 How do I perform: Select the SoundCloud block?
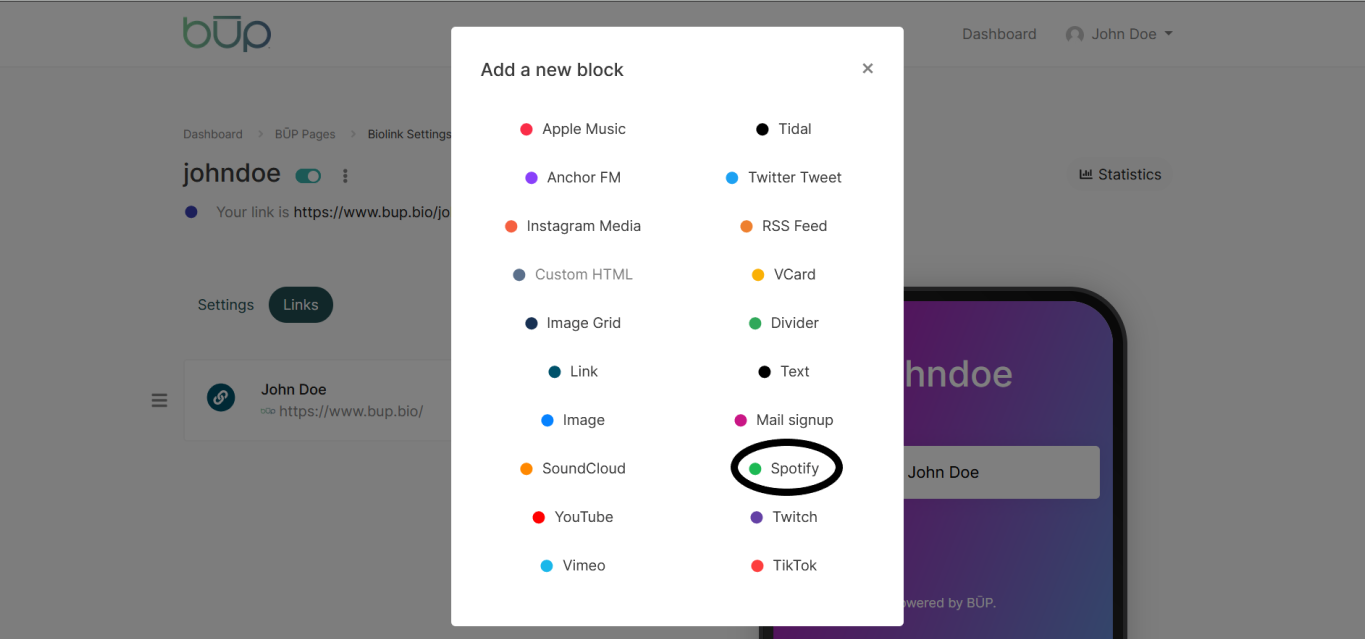(x=573, y=468)
